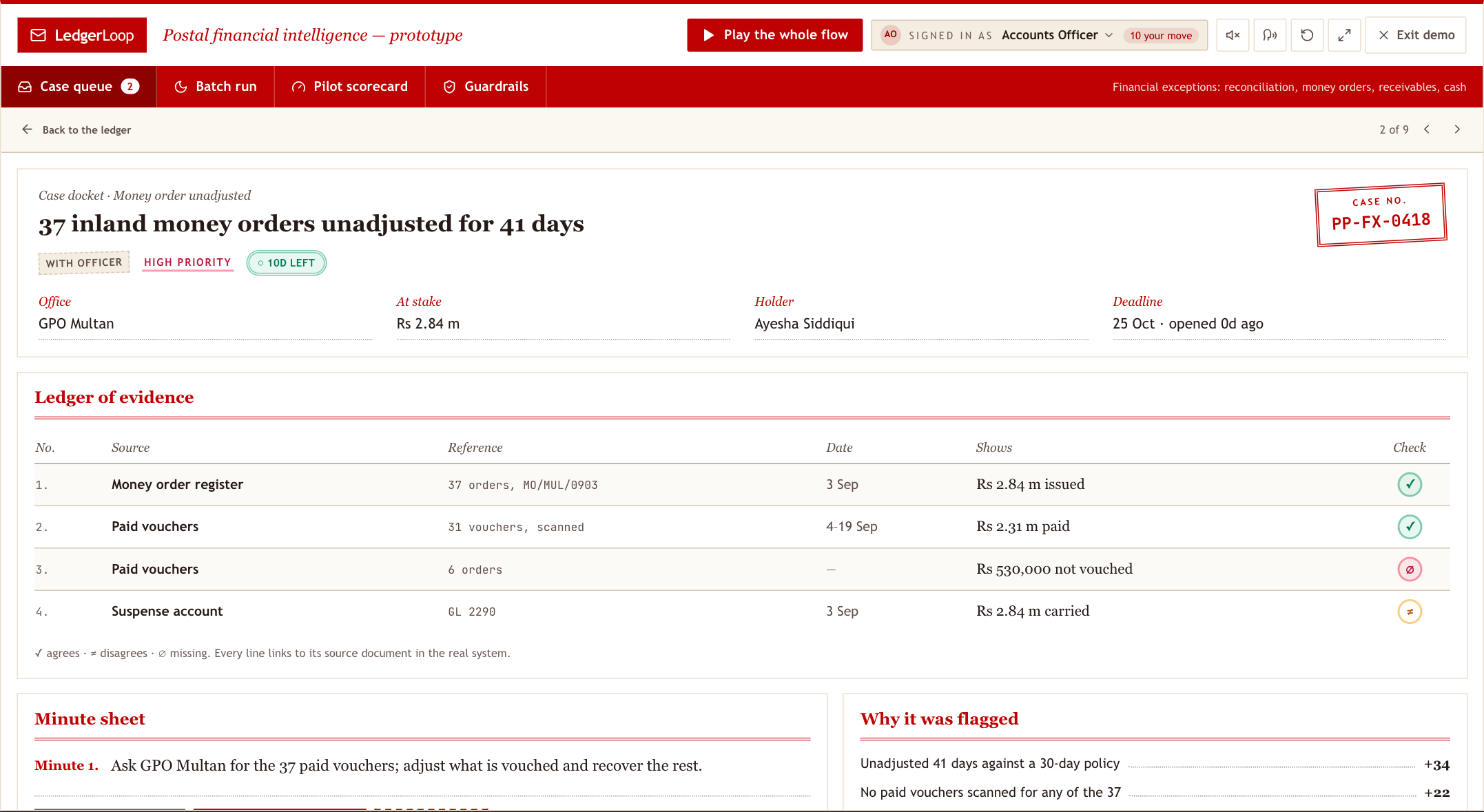This screenshot has height=812, width=1484.
Task: Click the '10D LEFT' deadline pill
Action: pyautogui.click(x=287, y=263)
